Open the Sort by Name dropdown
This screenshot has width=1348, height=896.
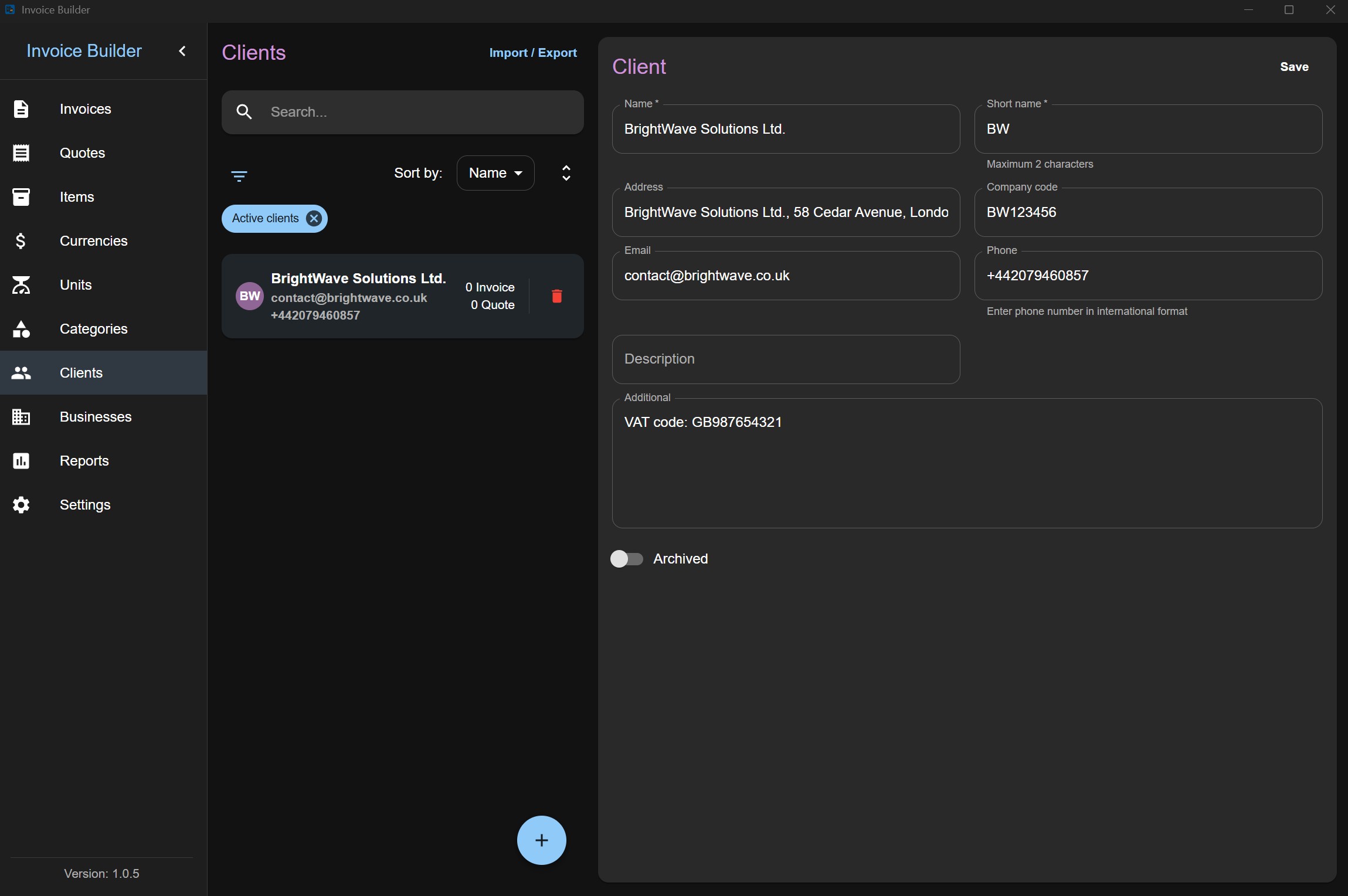point(495,173)
